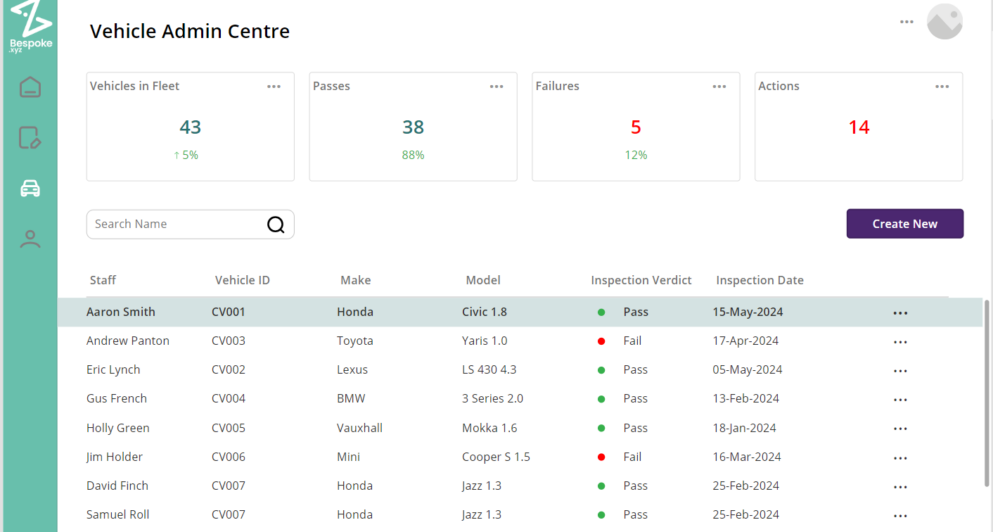Open row options for Eric Lynch
This screenshot has width=993, height=532.
pyautogui.click(x=901, y=371)
